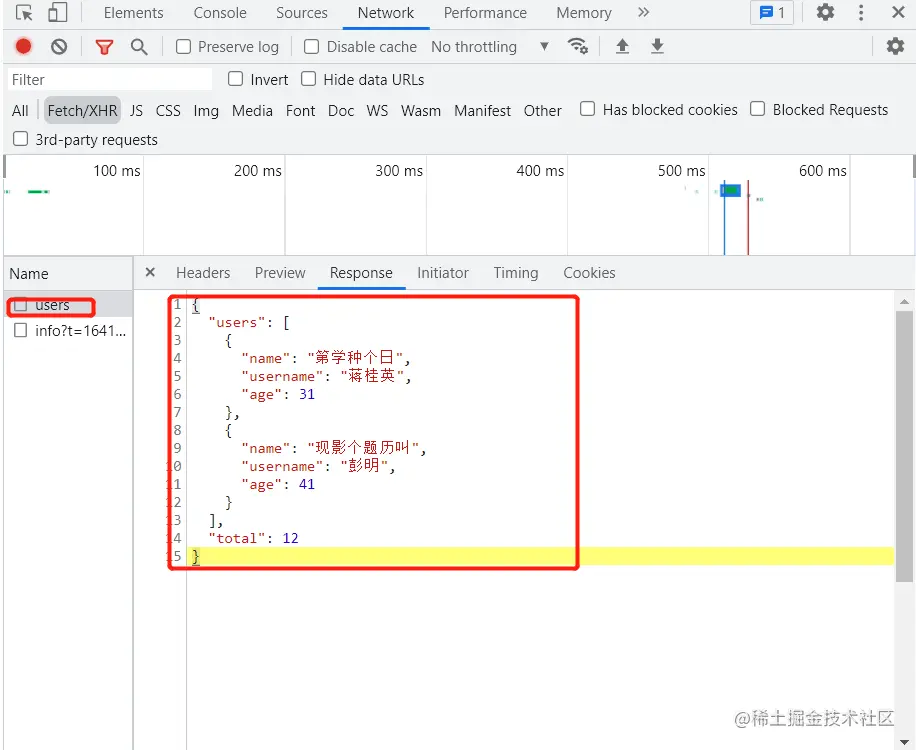Screen dimensions: 916x750
Task: Open network search magnifier
Action: tap(138, 47)
